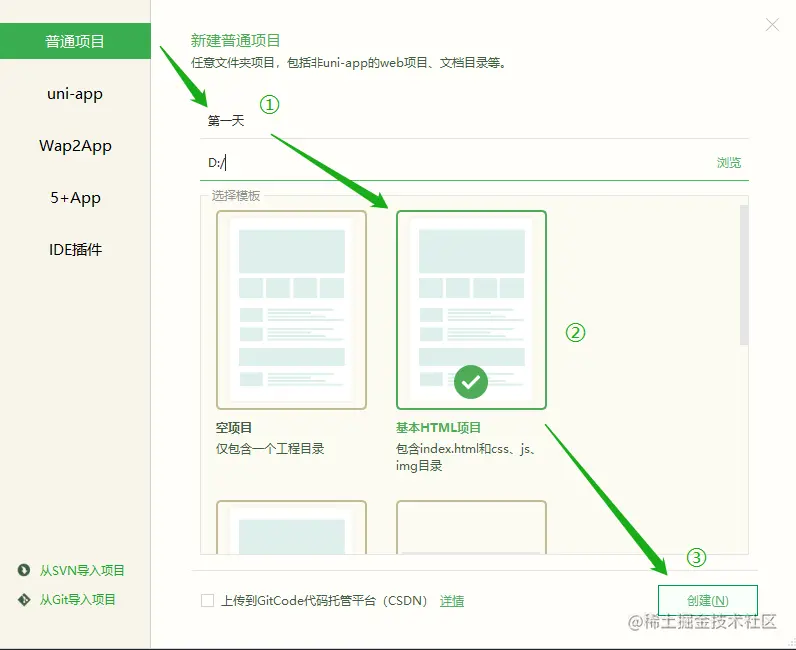Close the new project dialog

[772, 24]
